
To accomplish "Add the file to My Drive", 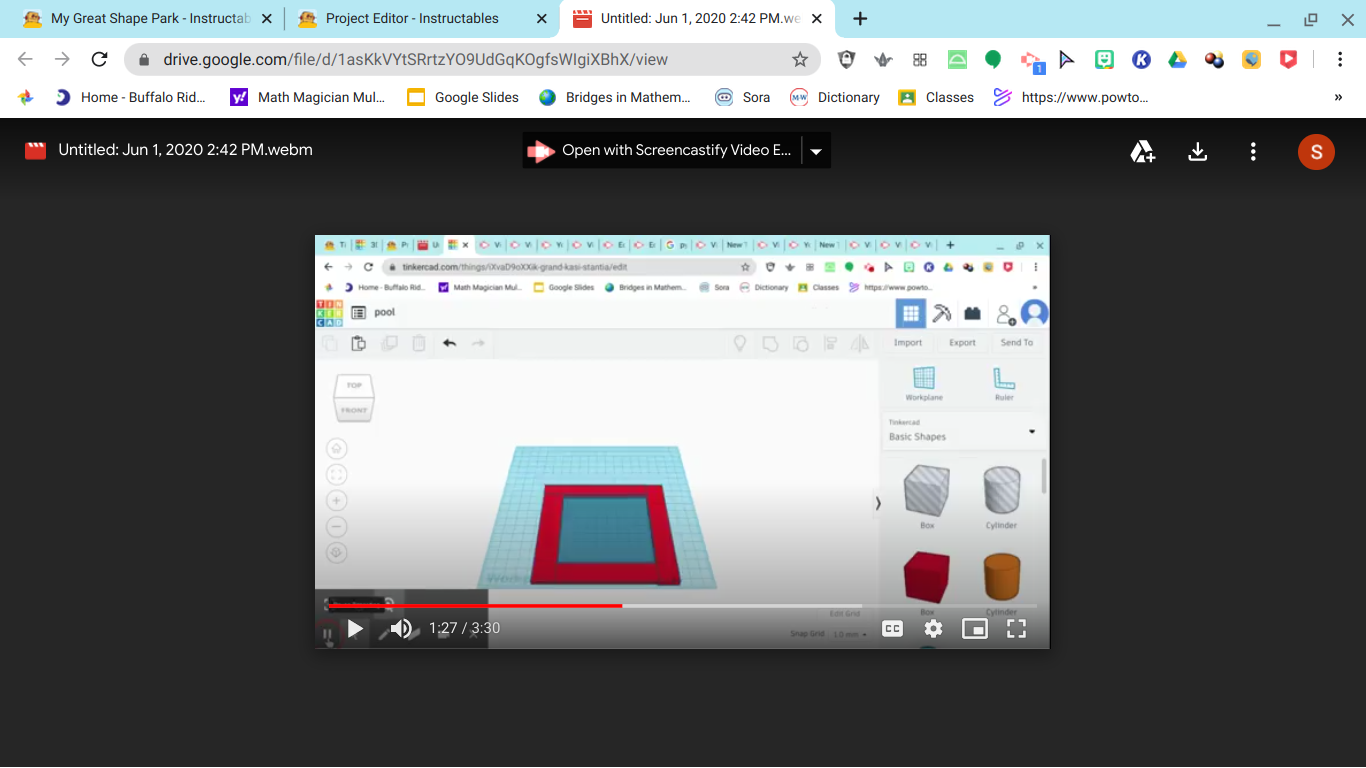I will (1142, 152).
